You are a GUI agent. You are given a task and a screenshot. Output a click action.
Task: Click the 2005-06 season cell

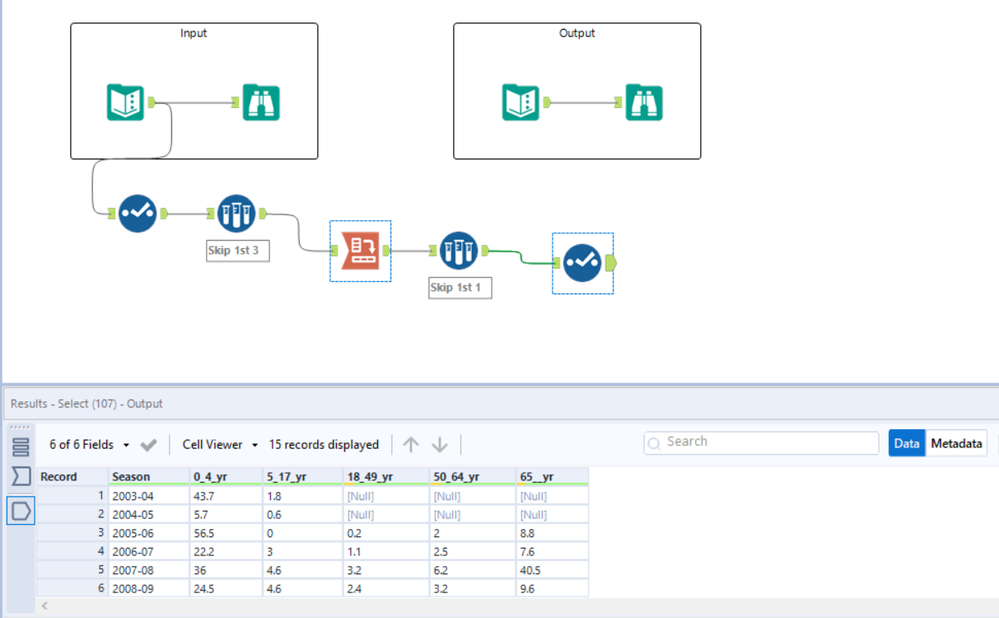point(149,533)
